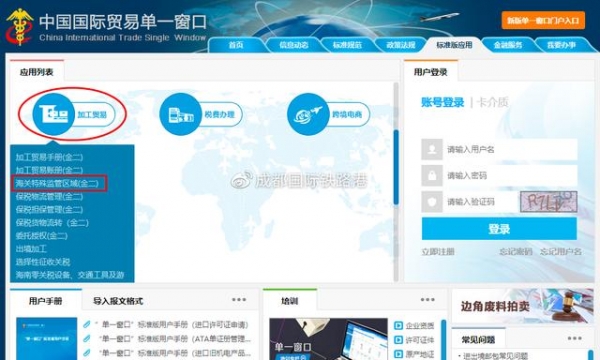Select the 应用列表 tab
Screen dimensions: 600x360
pyautogui.click(x=37, y=72)
